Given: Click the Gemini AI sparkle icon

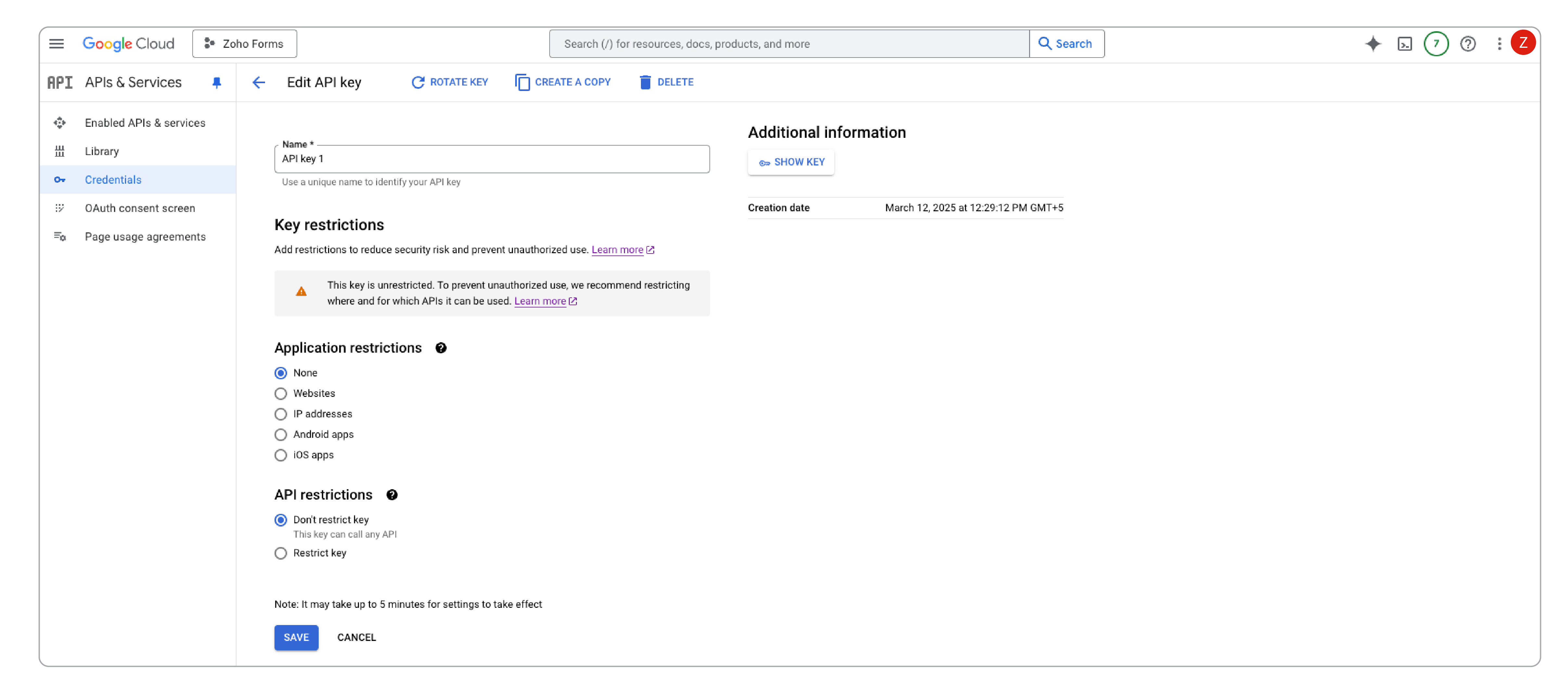Looking at the screenshot, I should (1372, 44).
